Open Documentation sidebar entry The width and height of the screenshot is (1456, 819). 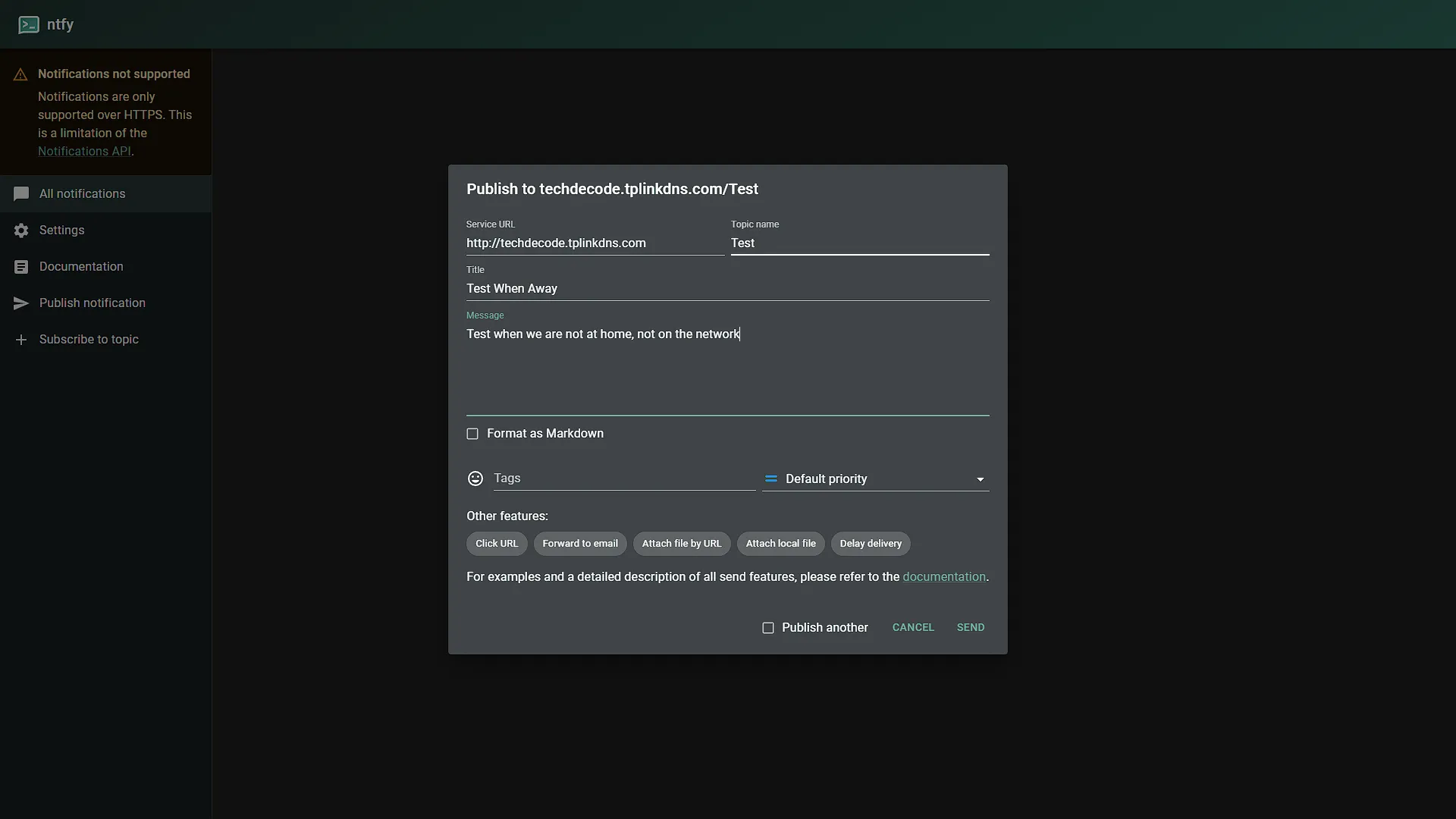[x=105, y=267]
